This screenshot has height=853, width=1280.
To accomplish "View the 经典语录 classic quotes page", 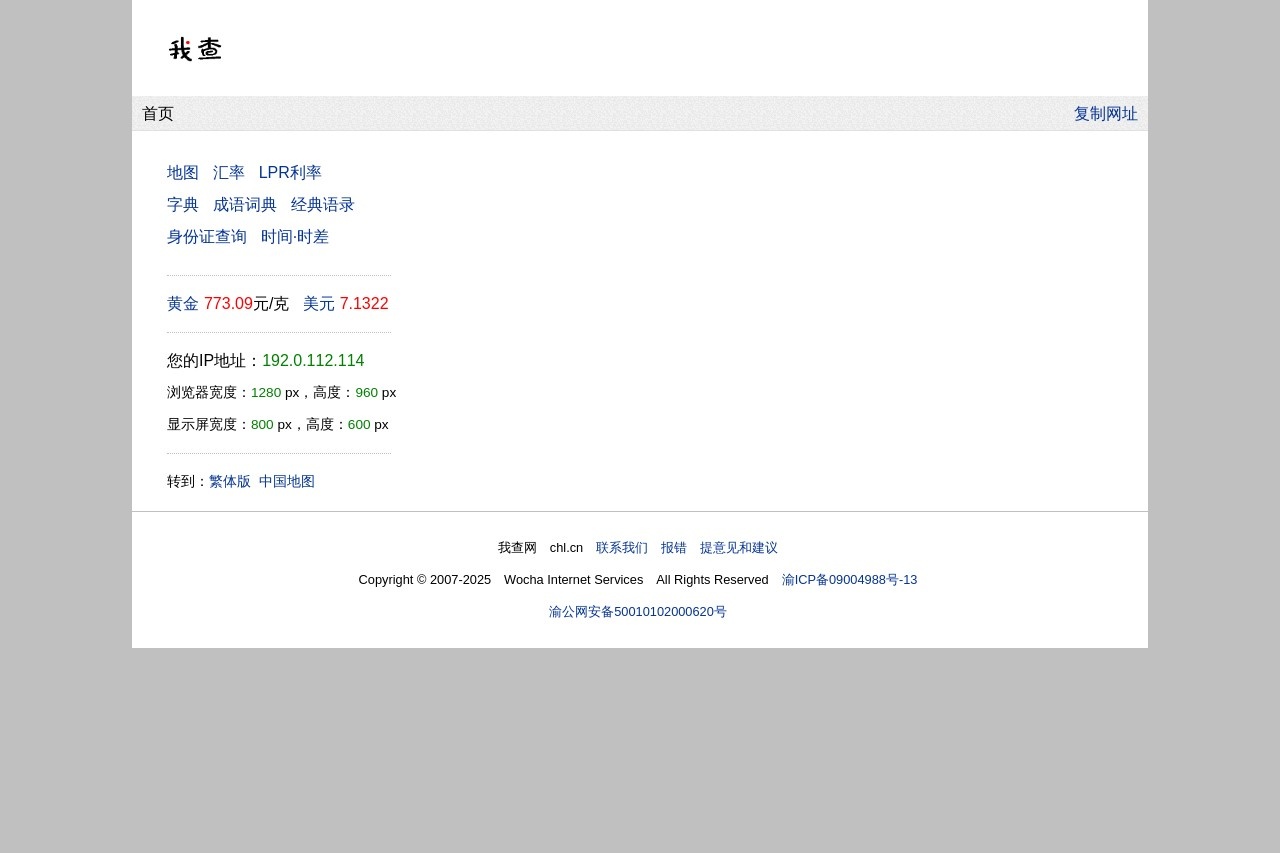I will pos(323,205).
